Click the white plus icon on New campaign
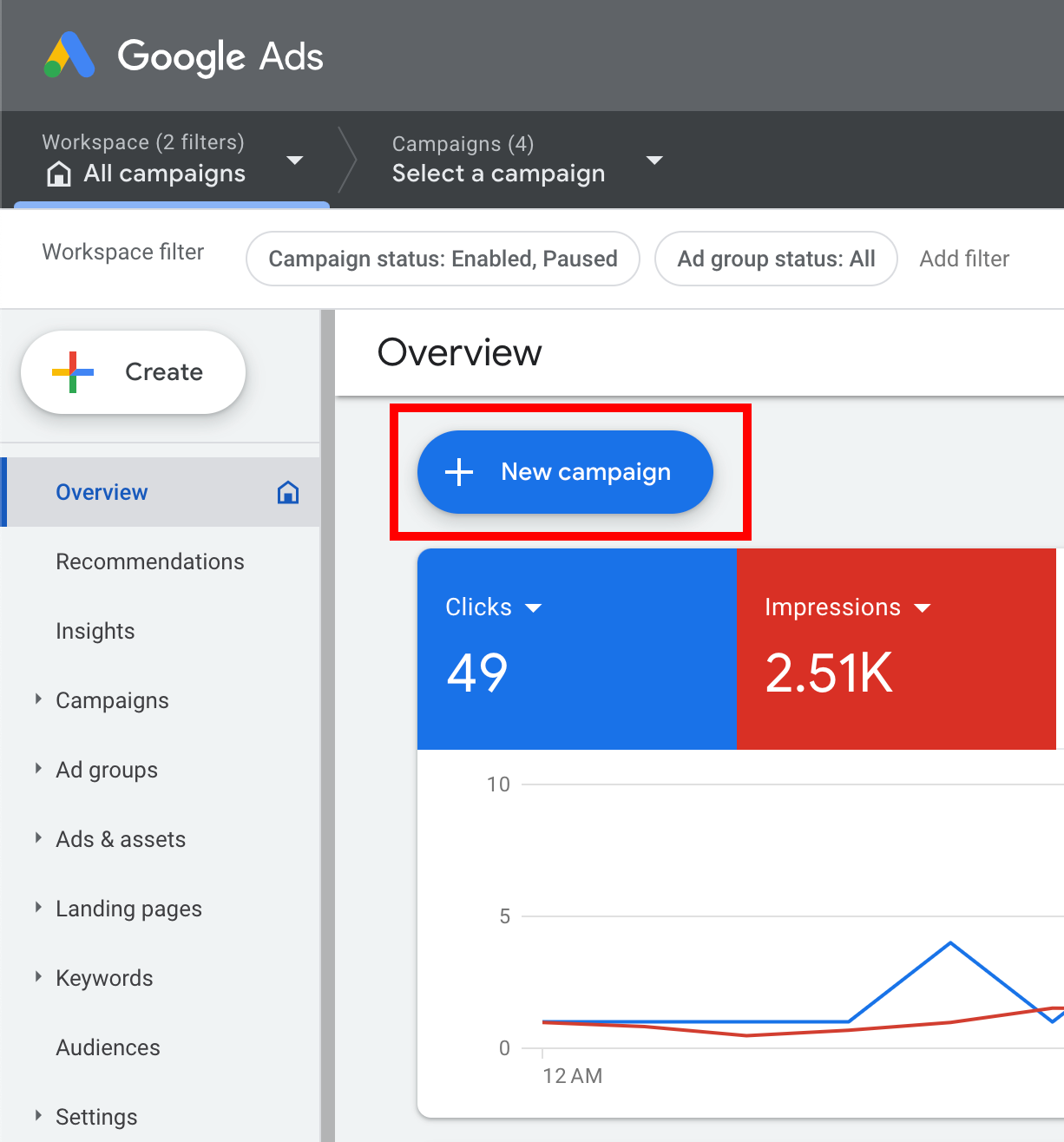 pyautogui.click(x=459, y=472)
